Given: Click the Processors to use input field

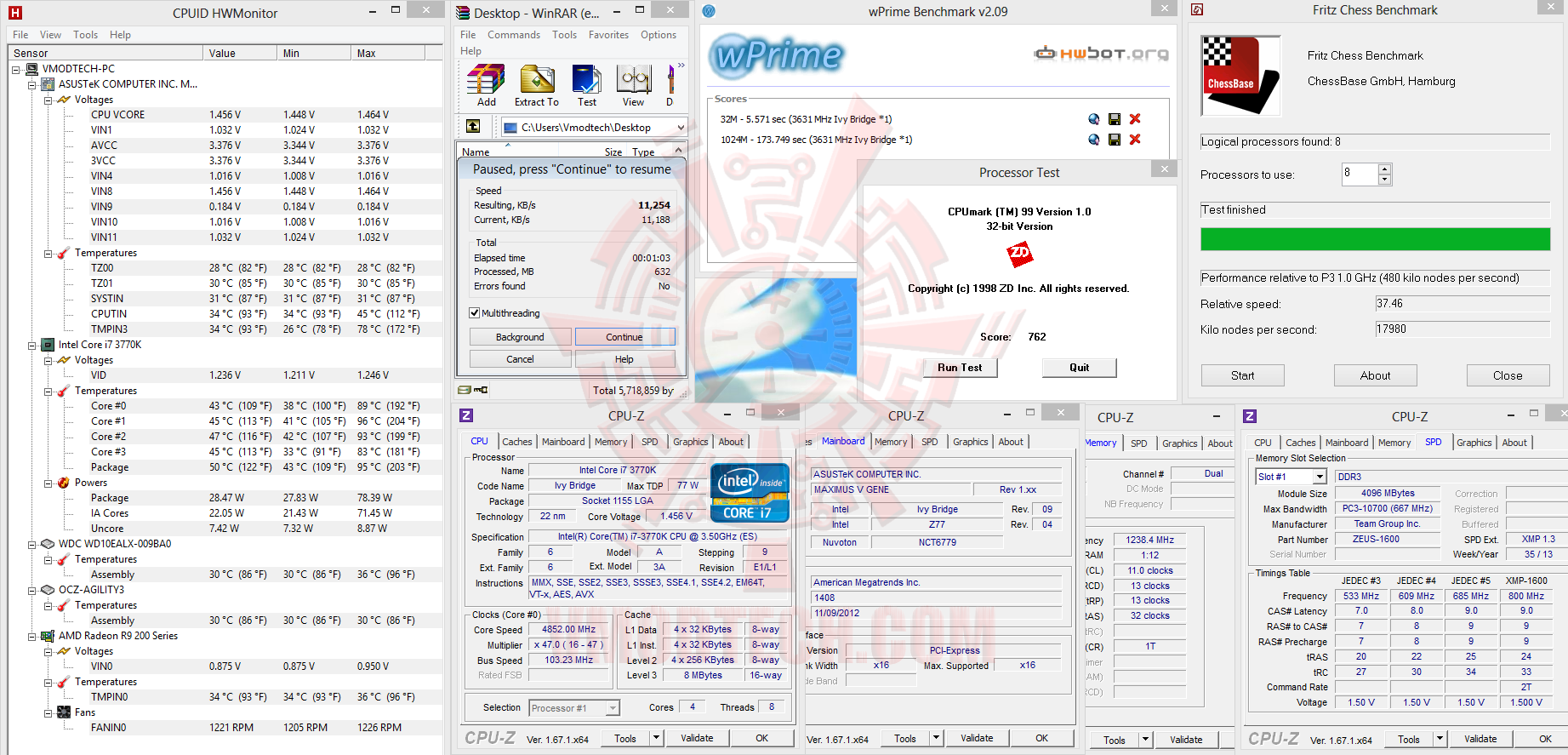Looking at the screenshot, I should click(1360, 174).
